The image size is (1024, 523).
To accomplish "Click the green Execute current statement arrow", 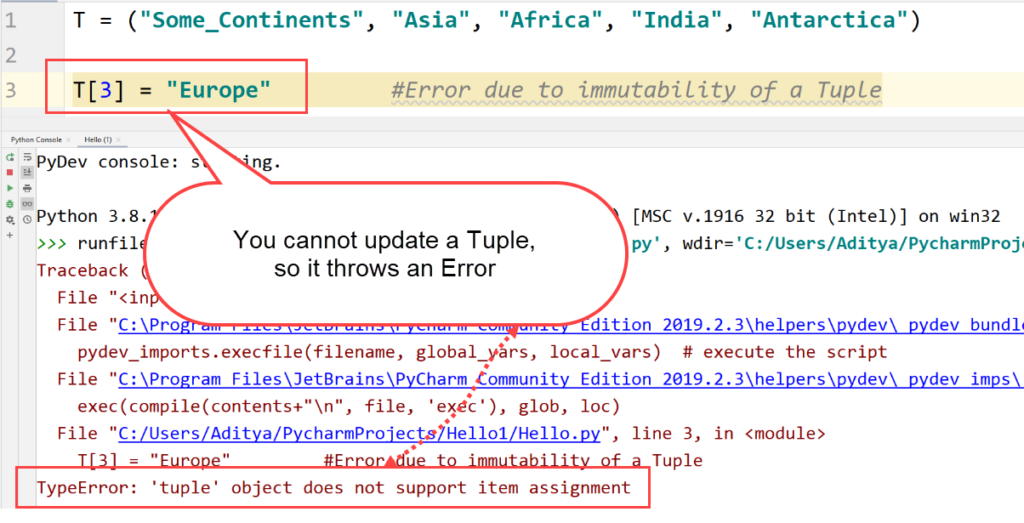I will [10, 188].
